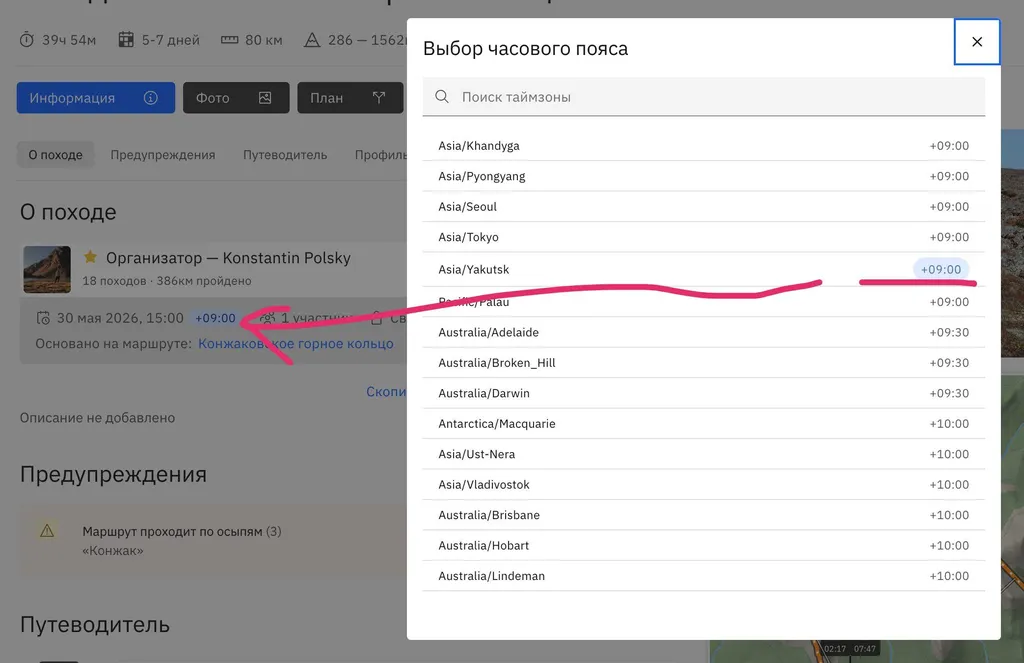
Task: Click the info circle icon
Action: 151,98
